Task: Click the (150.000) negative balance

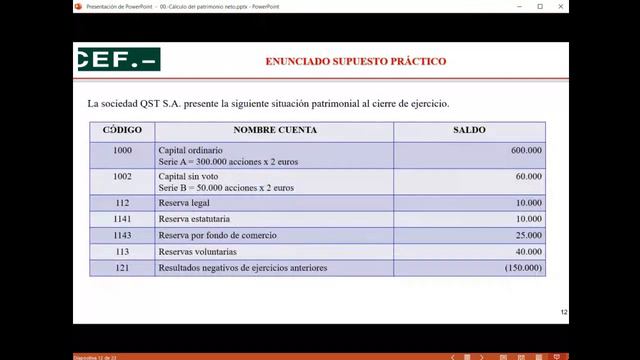Action: [x=524, y=268]
